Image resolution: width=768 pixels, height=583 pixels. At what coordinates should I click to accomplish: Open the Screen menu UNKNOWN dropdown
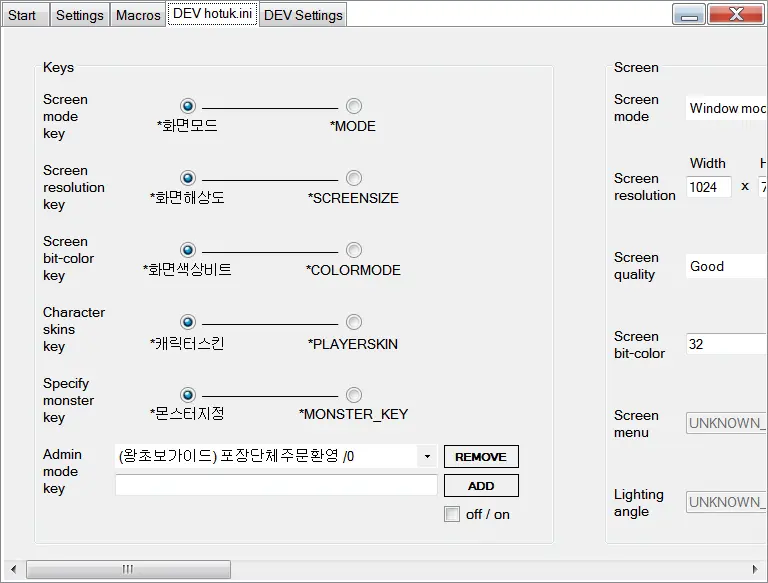[x=726, y=423]
